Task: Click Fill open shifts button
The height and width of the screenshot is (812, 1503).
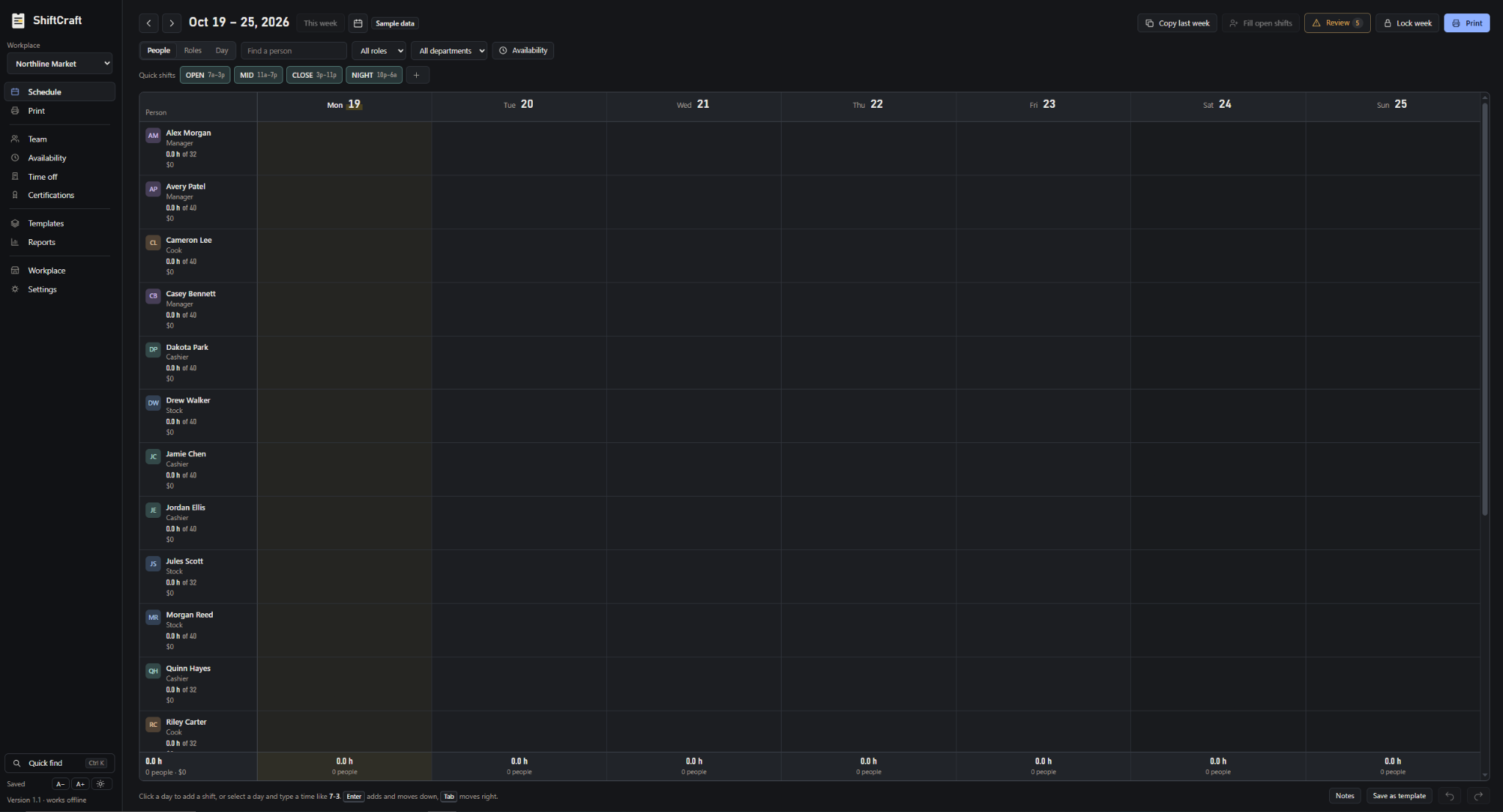Action: tap(1261, 23)
